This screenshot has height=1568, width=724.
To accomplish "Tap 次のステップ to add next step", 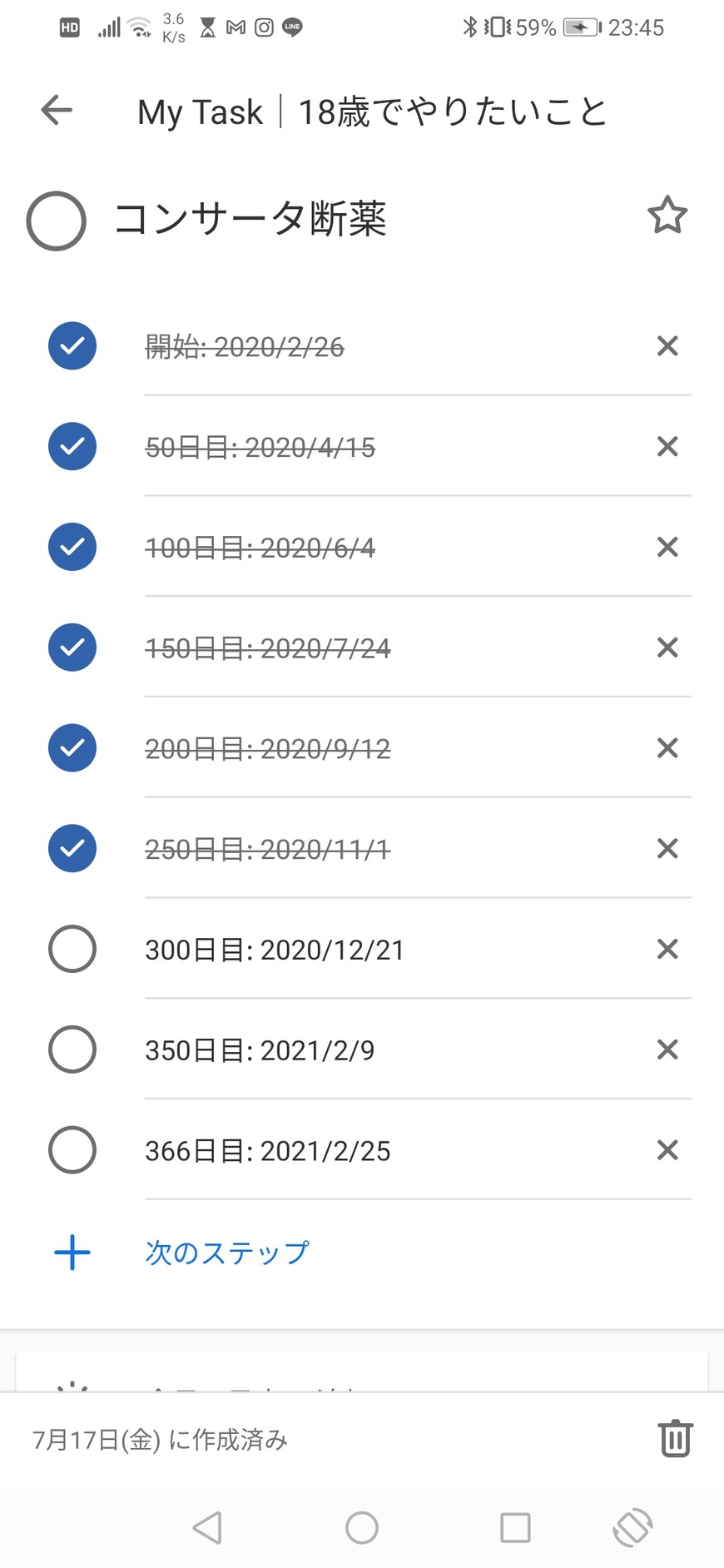I will tap(227, 1253).
